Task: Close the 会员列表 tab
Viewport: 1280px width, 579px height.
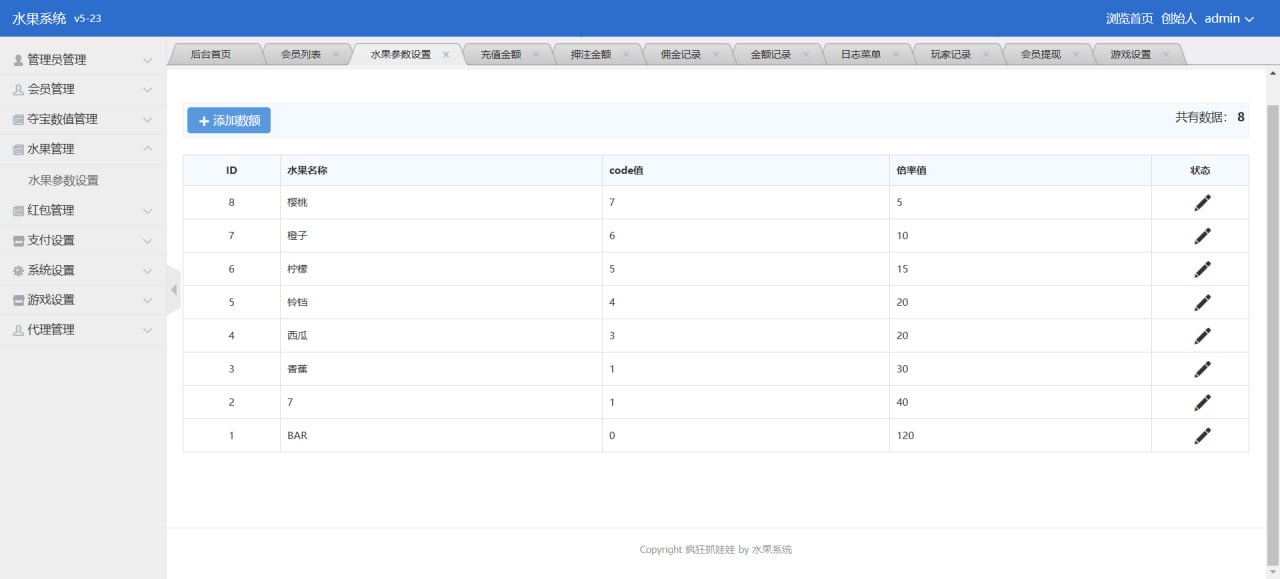Action: (336, 55)
